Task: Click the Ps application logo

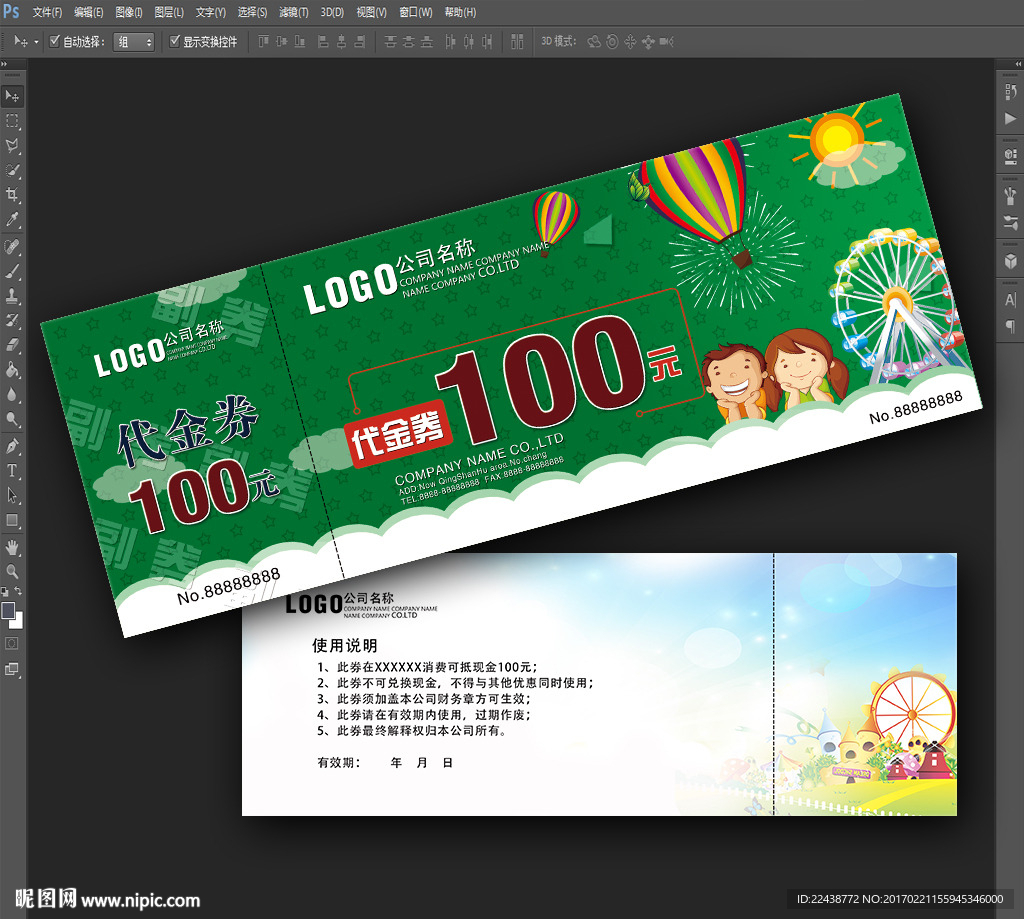Action: tap(11, 12)
